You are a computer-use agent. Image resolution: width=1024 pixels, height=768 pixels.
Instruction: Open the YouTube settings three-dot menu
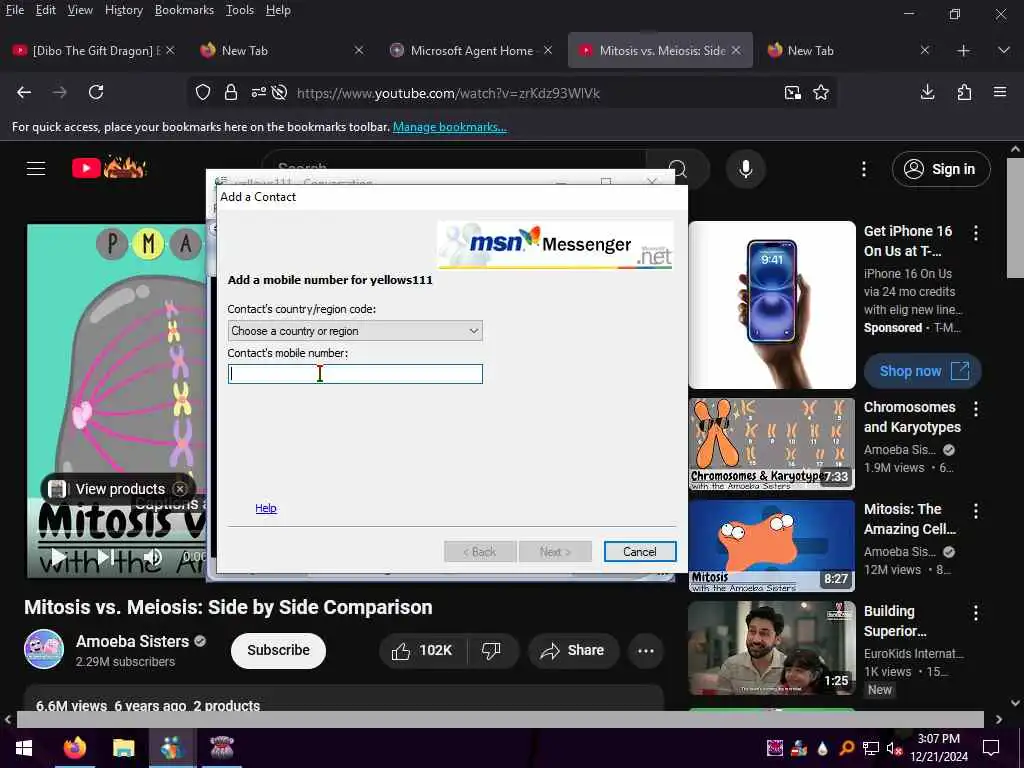[x=863, y=169]
